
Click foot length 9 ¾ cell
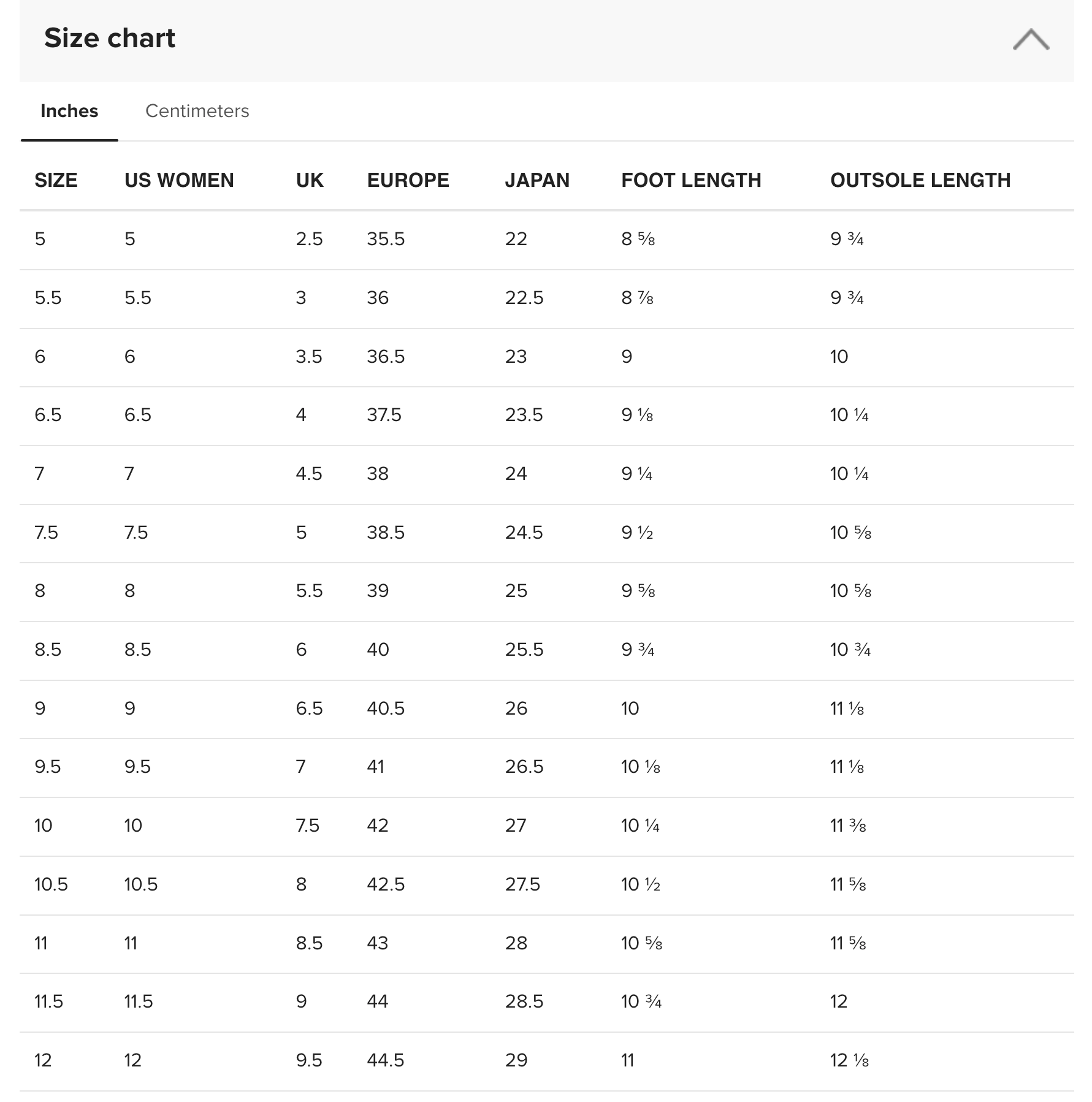[638, 650]
